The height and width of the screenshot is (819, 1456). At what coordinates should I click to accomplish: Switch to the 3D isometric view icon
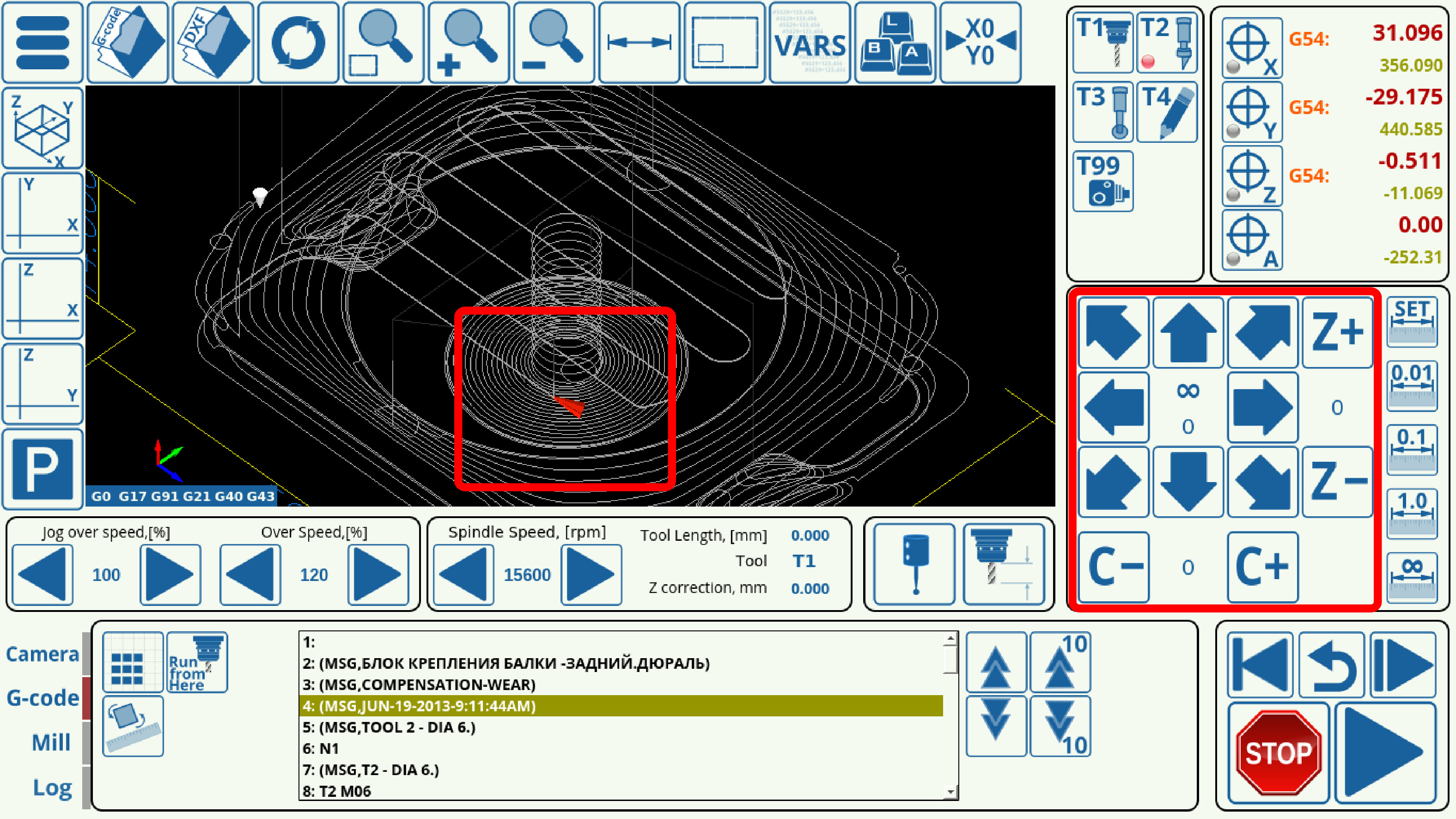[x=43, y=128]
